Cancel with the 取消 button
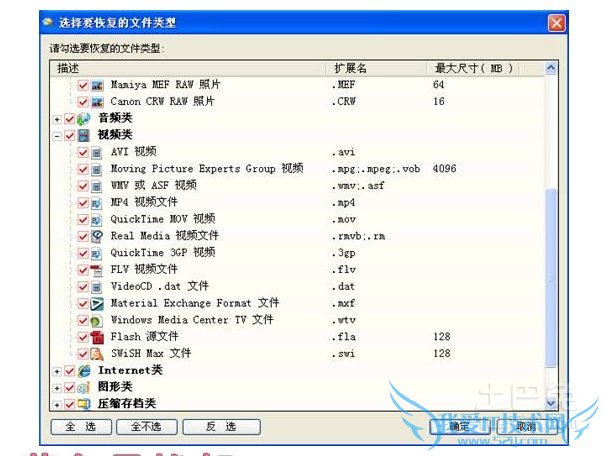The height and width of the screenshot is (456, 605). pos(527,427)
